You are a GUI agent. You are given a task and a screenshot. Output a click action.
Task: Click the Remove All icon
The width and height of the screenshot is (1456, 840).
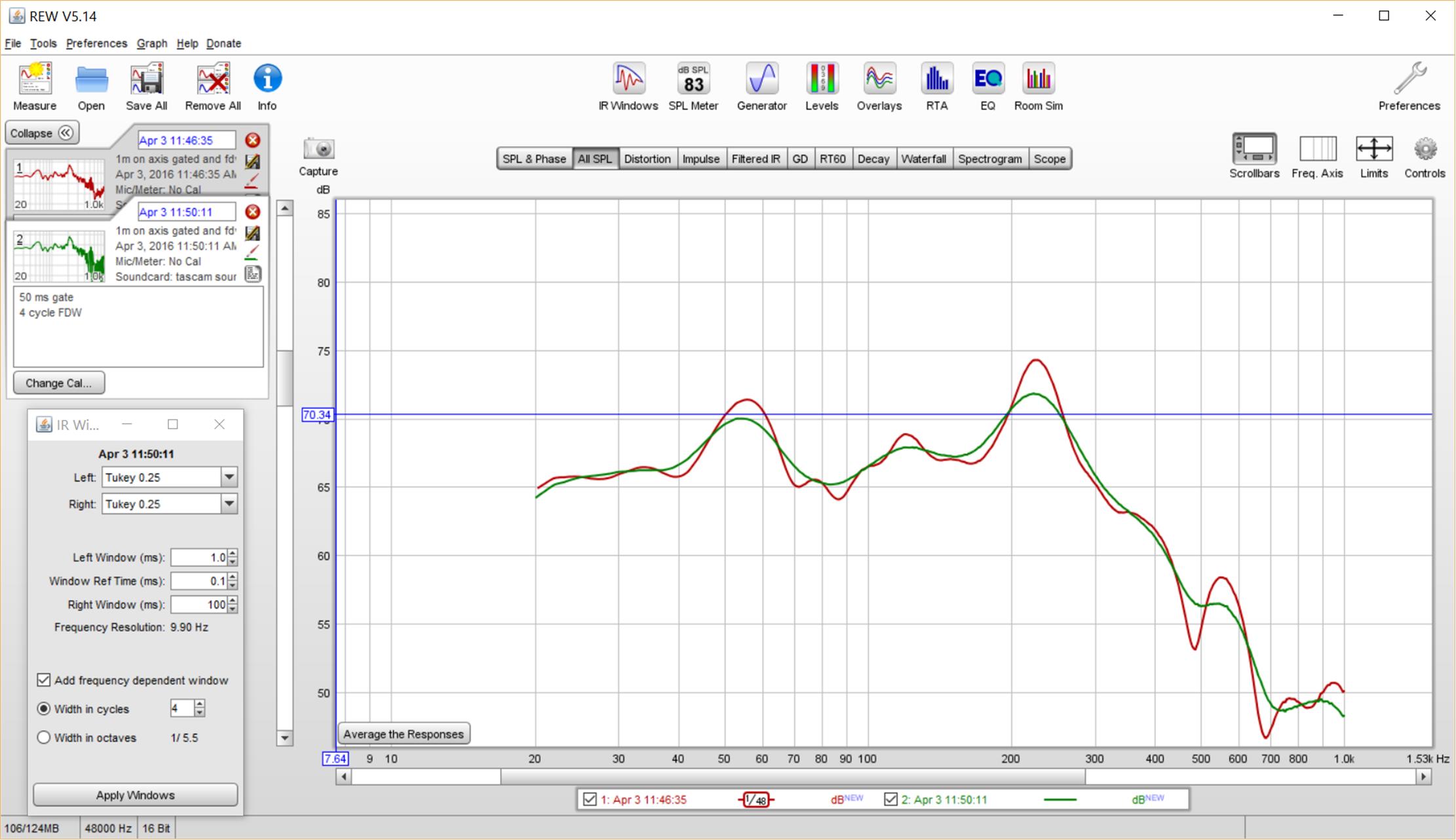coord(213,86)
